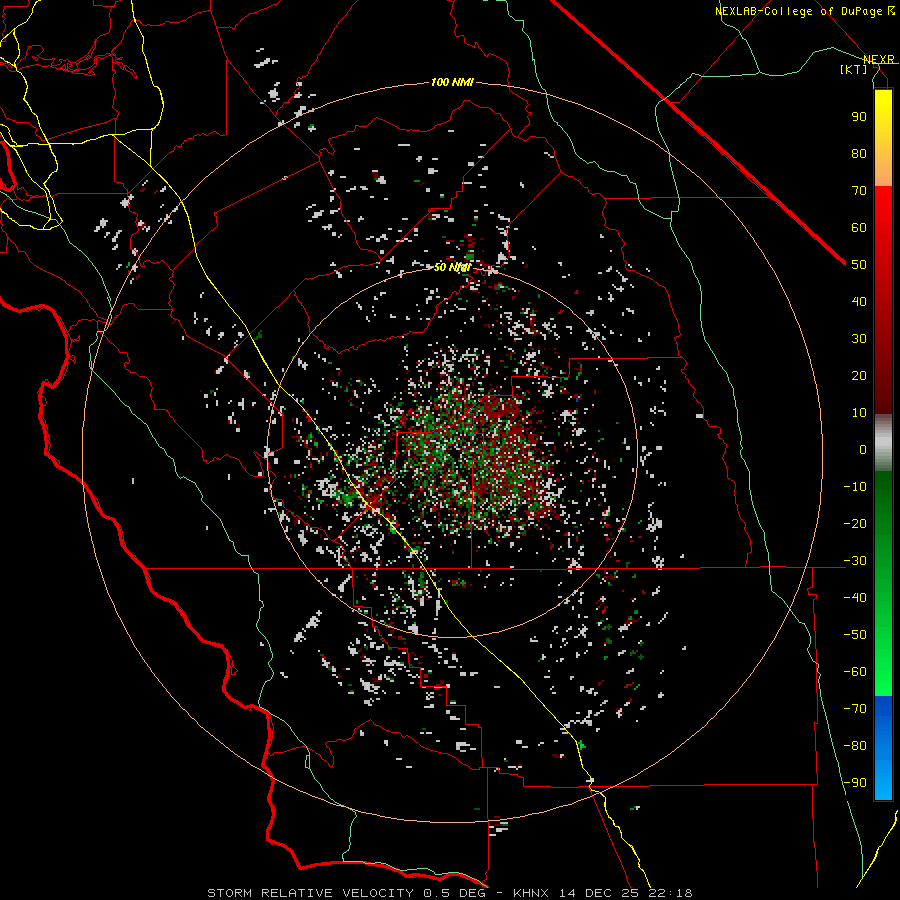Click the 90 knot scale value
The image size is (900, 900).
pos(859,117)
